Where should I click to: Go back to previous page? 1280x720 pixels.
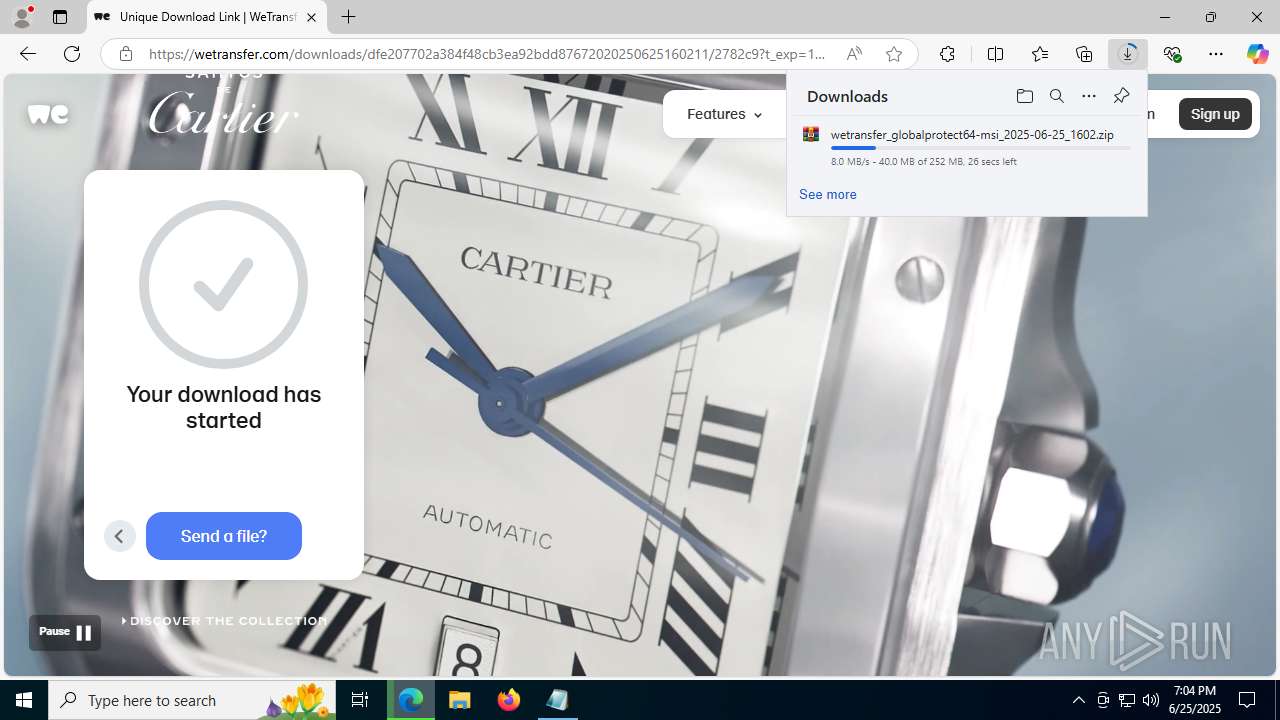[28, 54]
